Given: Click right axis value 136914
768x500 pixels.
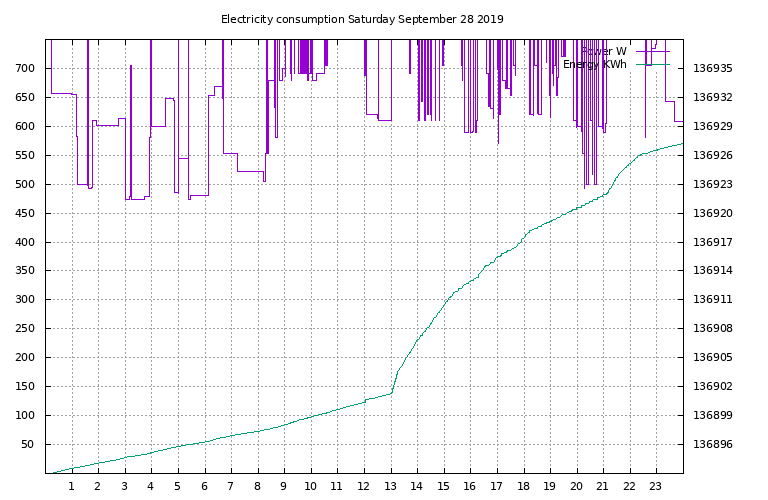Looking at the screenshot, I should tap(713, 270).
